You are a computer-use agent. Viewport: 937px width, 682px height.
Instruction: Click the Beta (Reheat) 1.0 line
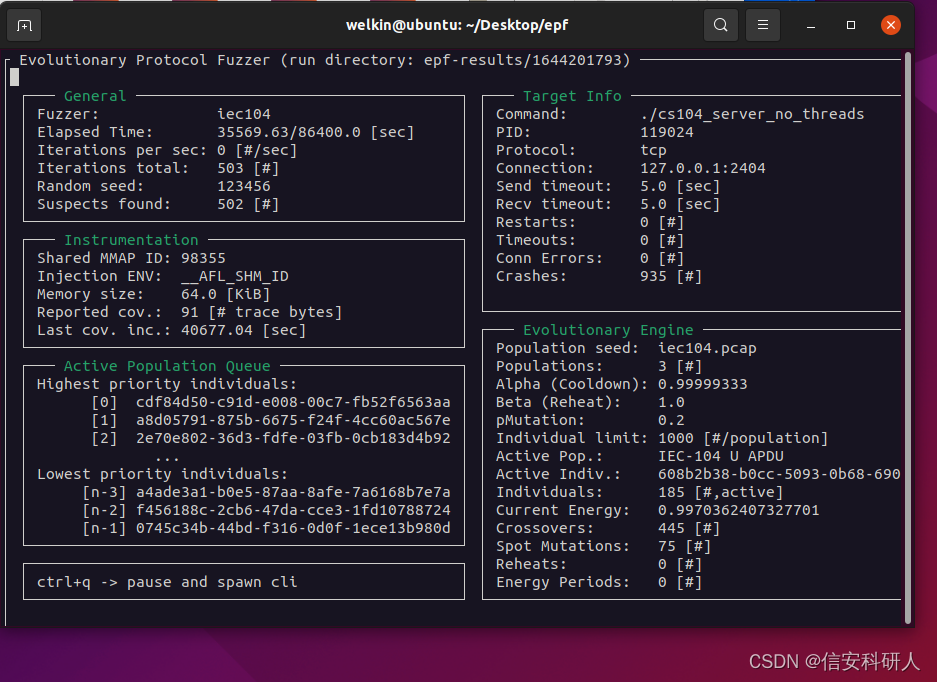click(590, 402)
